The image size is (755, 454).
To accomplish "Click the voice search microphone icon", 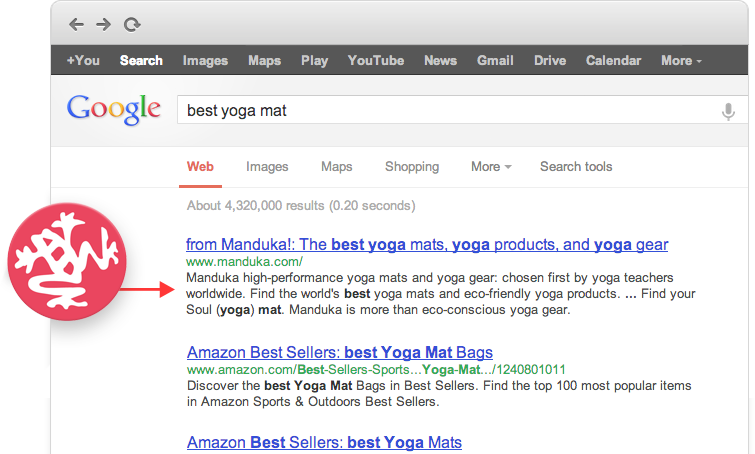I will point(728,111).
